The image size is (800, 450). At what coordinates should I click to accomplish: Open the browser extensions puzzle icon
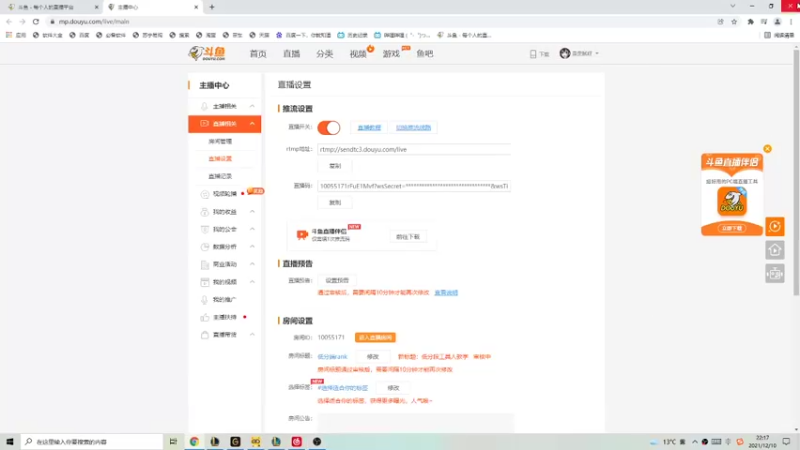751,21
